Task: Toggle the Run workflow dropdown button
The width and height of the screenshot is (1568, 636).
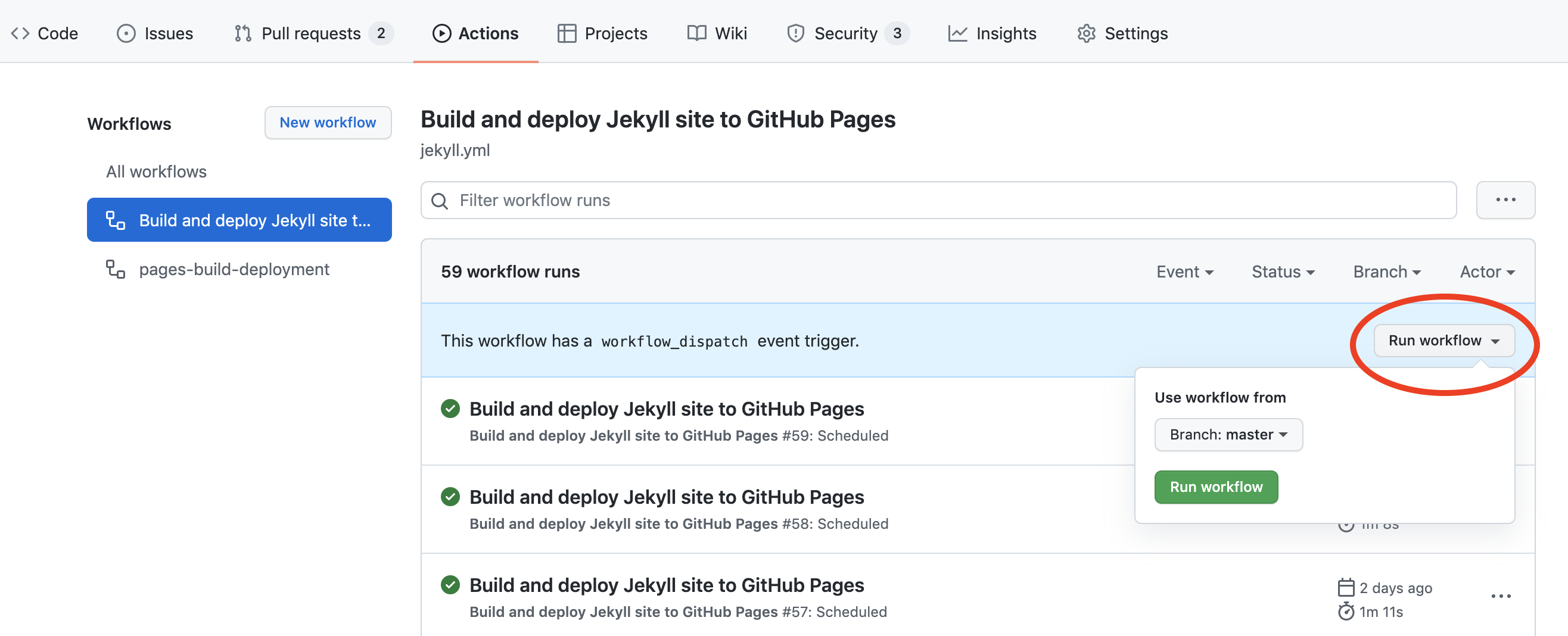Action: (1444, 341)
